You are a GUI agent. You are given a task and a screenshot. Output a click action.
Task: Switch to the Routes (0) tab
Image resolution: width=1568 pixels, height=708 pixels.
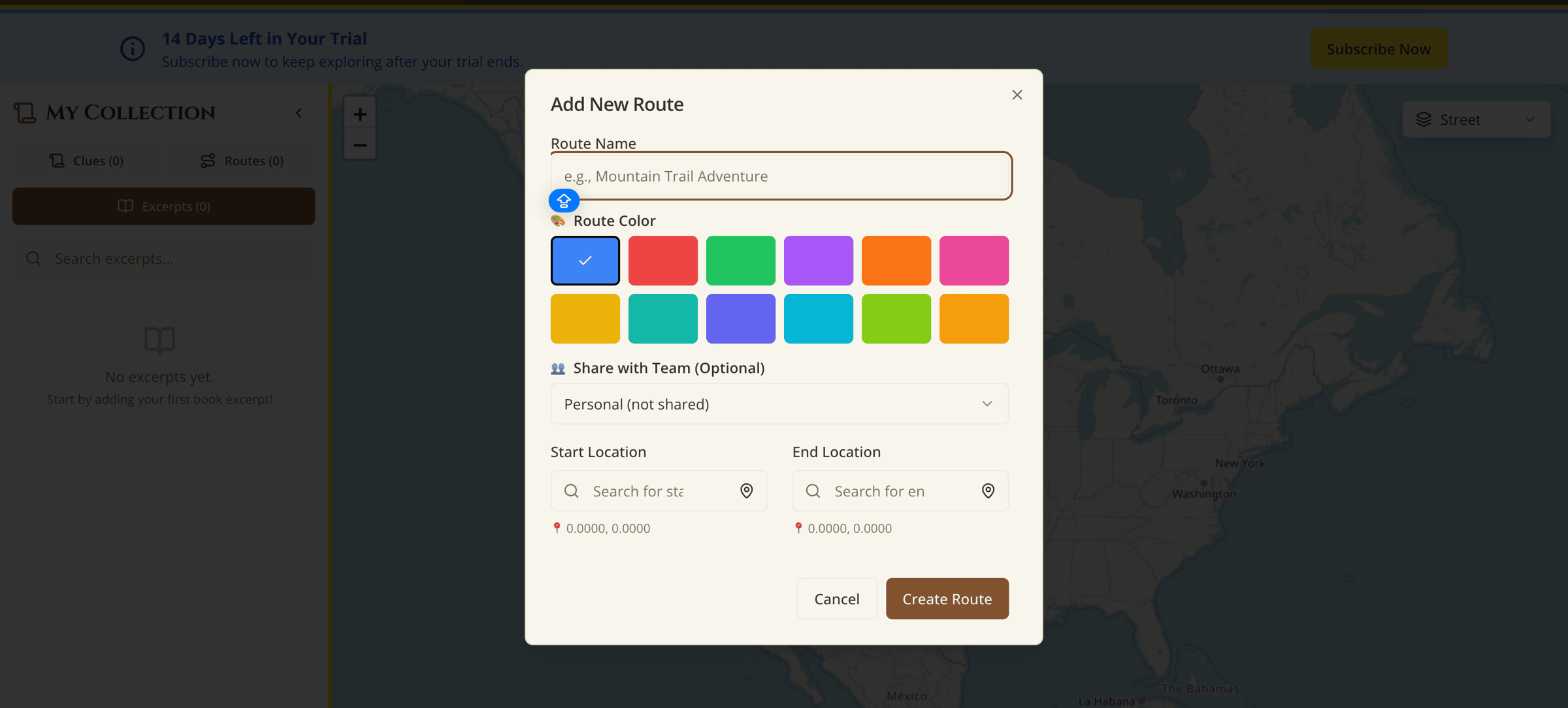[242, 161]
